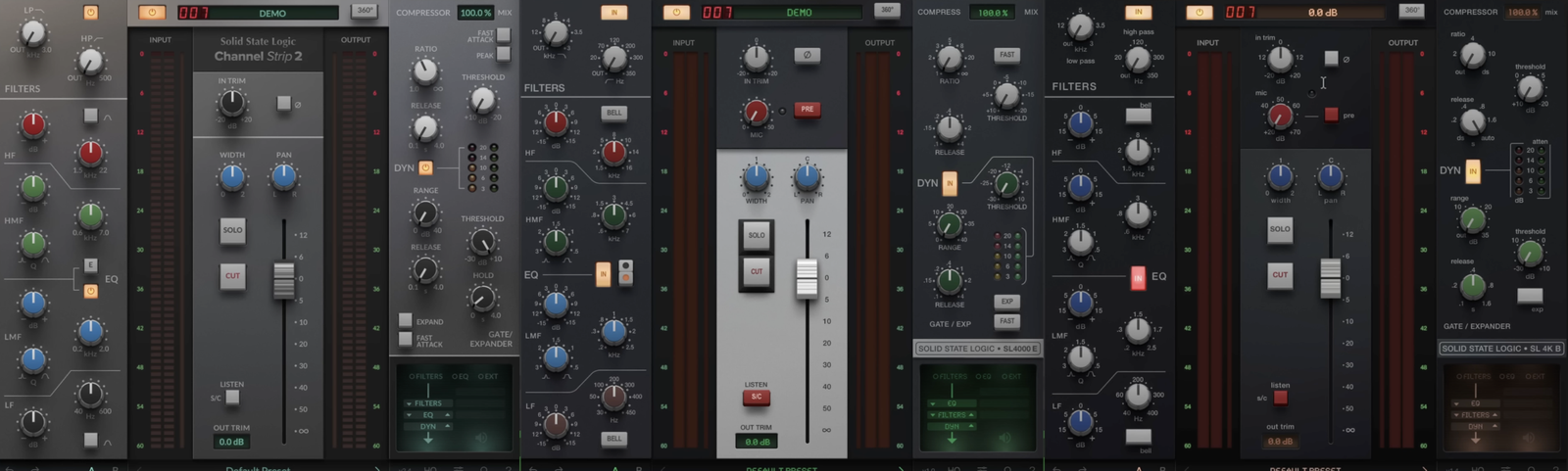This screenshot has height=471, width=1568.
Task: Enable Peak detection on Channel Strip 2 compressor
Action: click(503, 55)
